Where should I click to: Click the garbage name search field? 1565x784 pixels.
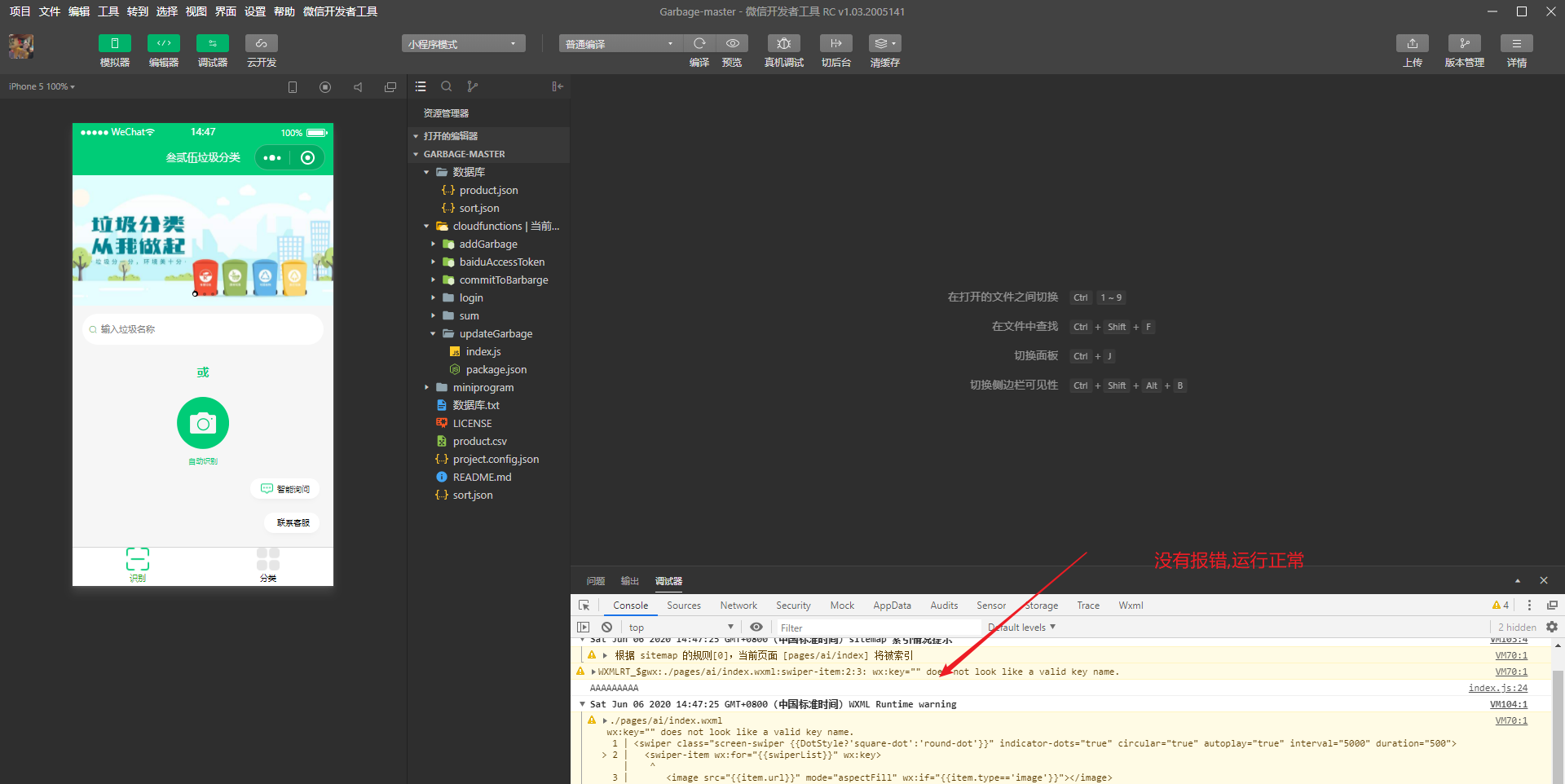click(203, 329)
